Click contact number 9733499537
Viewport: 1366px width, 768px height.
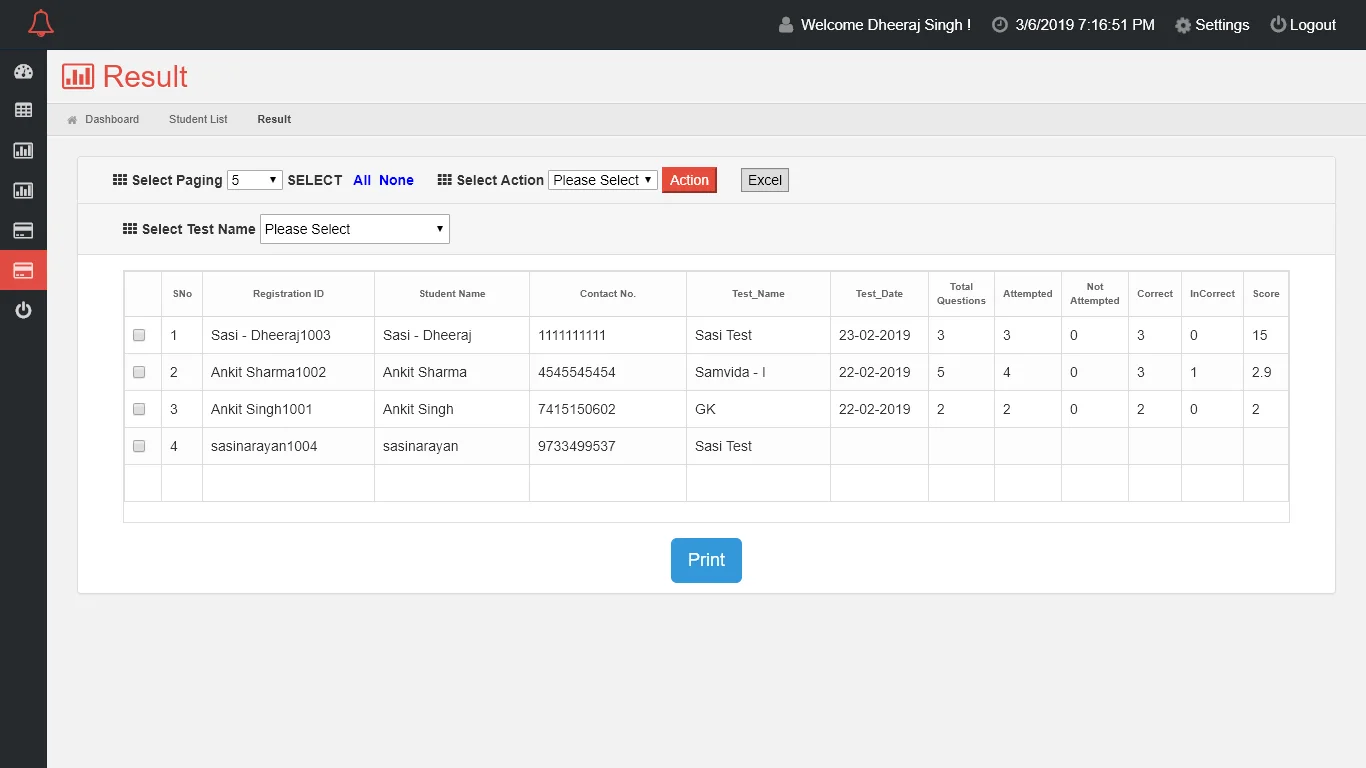point(577,446)
